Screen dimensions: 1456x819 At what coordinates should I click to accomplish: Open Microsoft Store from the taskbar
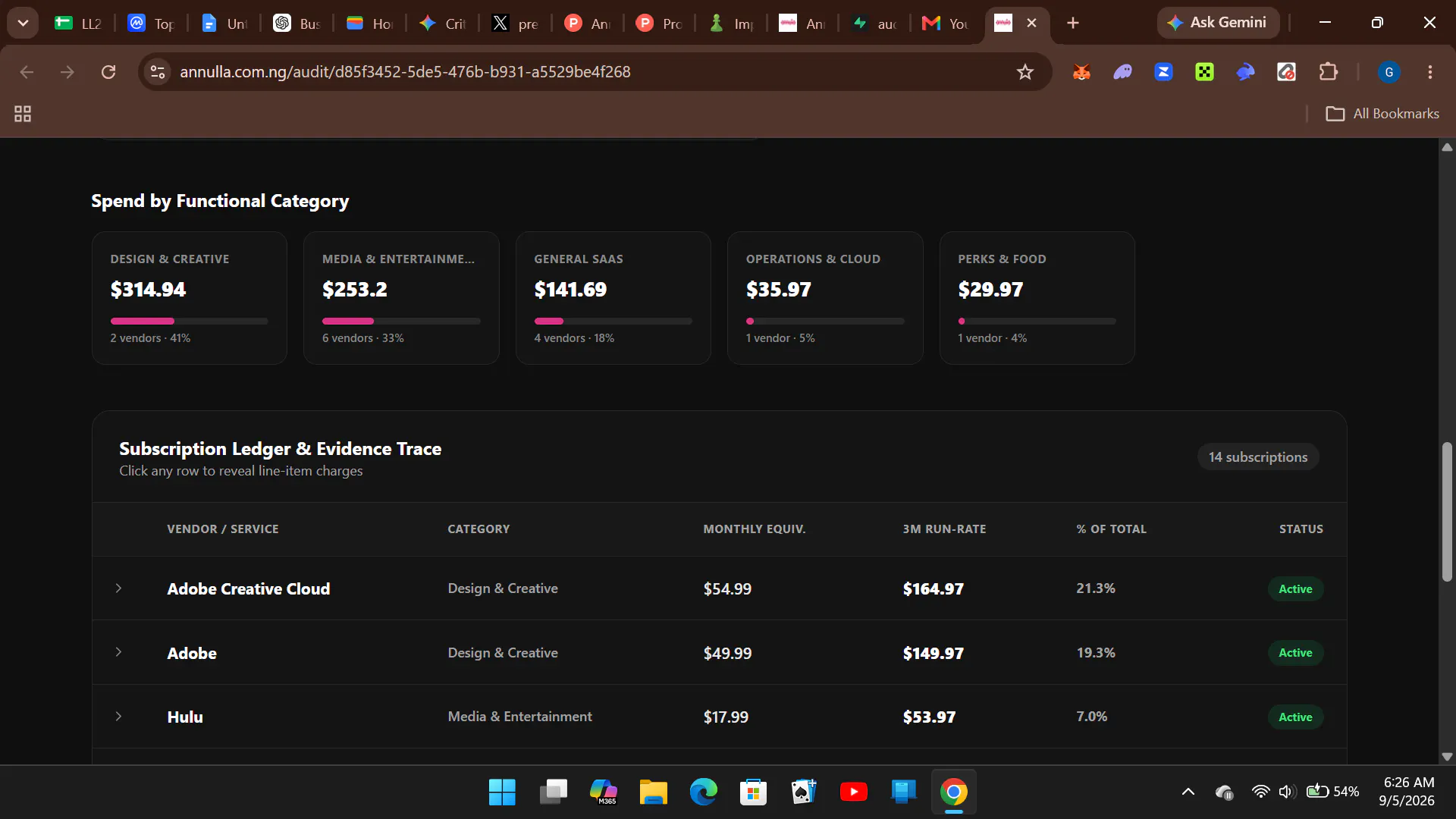tap(753, 792)
